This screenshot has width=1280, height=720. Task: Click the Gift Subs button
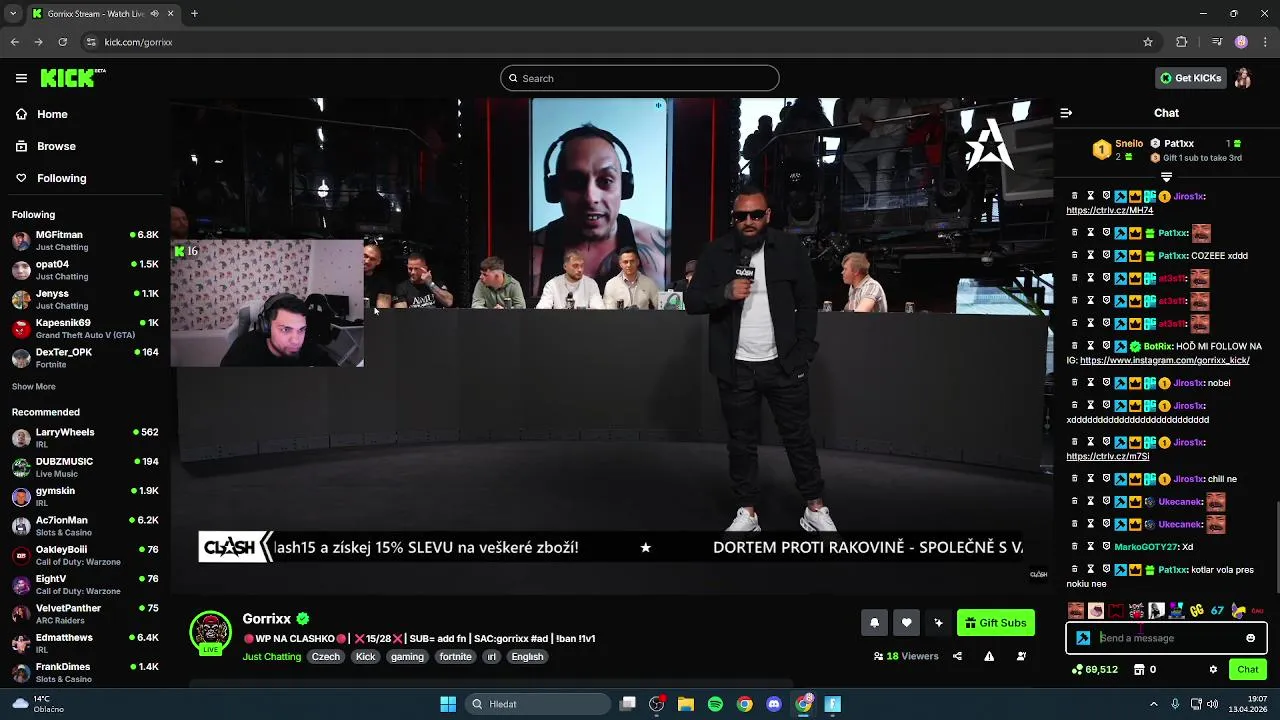click(996, 623)
